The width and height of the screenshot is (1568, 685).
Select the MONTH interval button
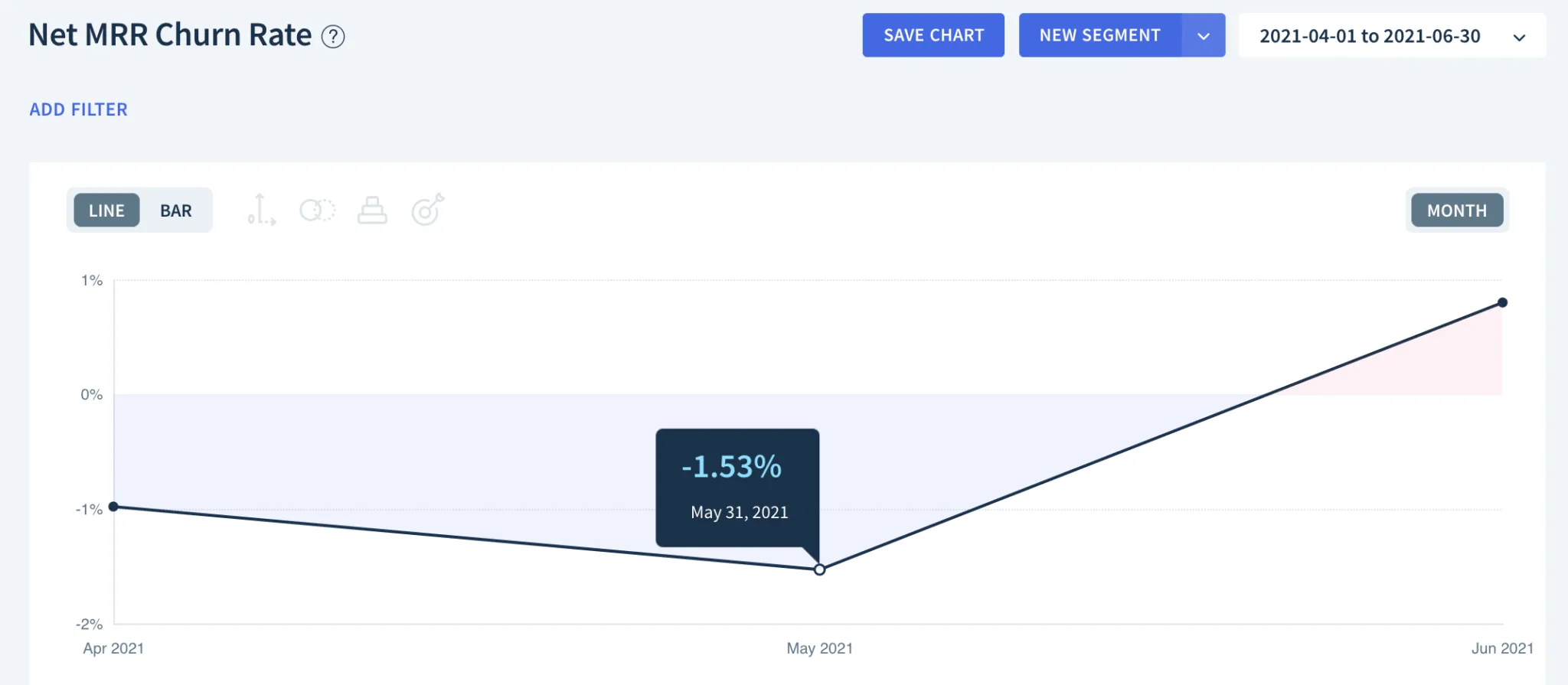(1457, 210)
